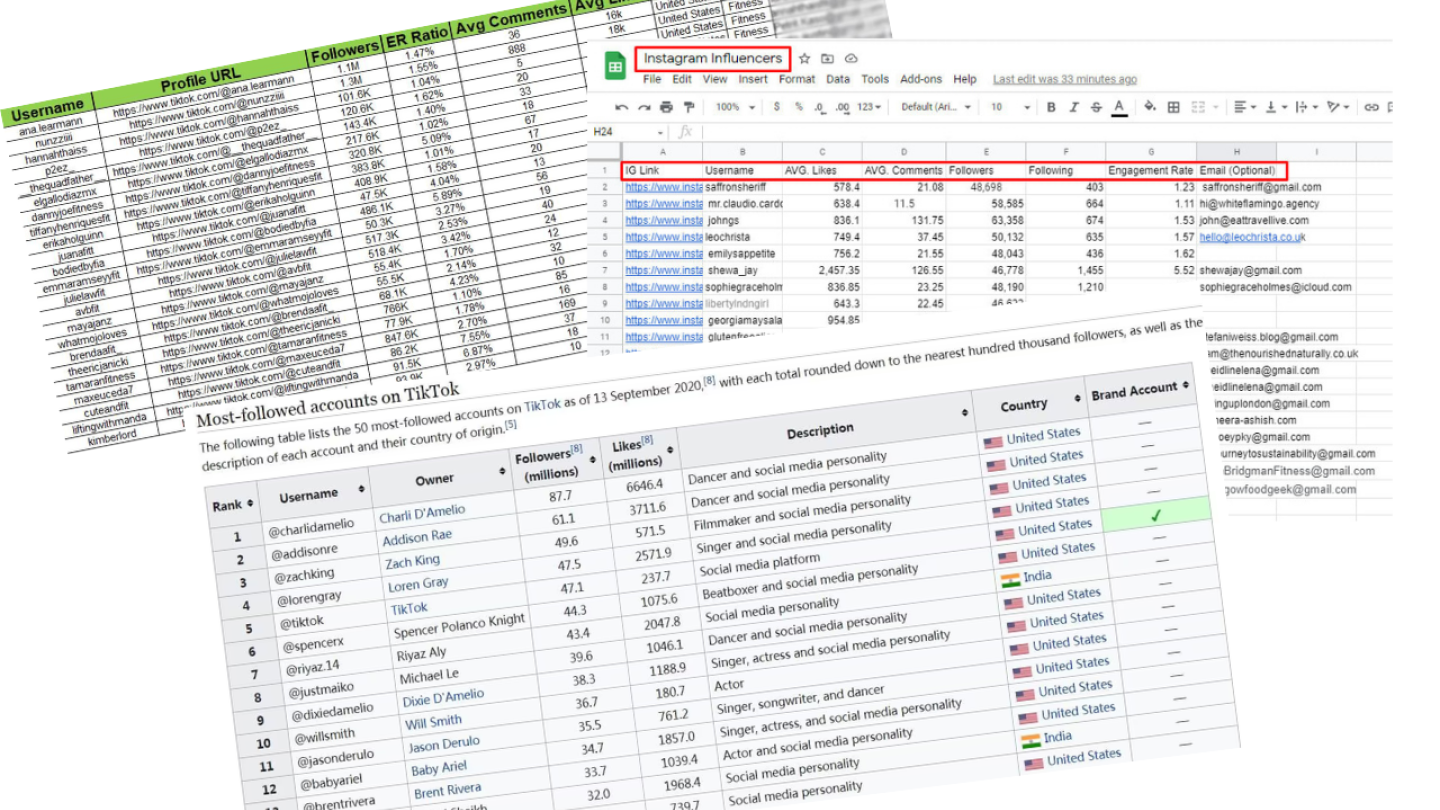
Task: Select column A header in Sheets
Action: (662, 152)
